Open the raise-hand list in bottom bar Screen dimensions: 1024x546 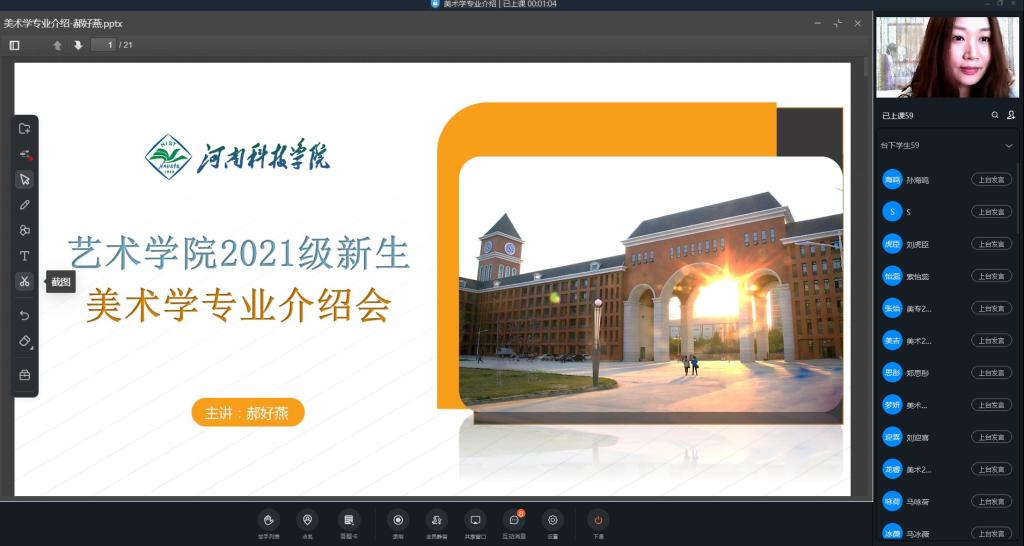pyautogui.click(x=268, y=520)
